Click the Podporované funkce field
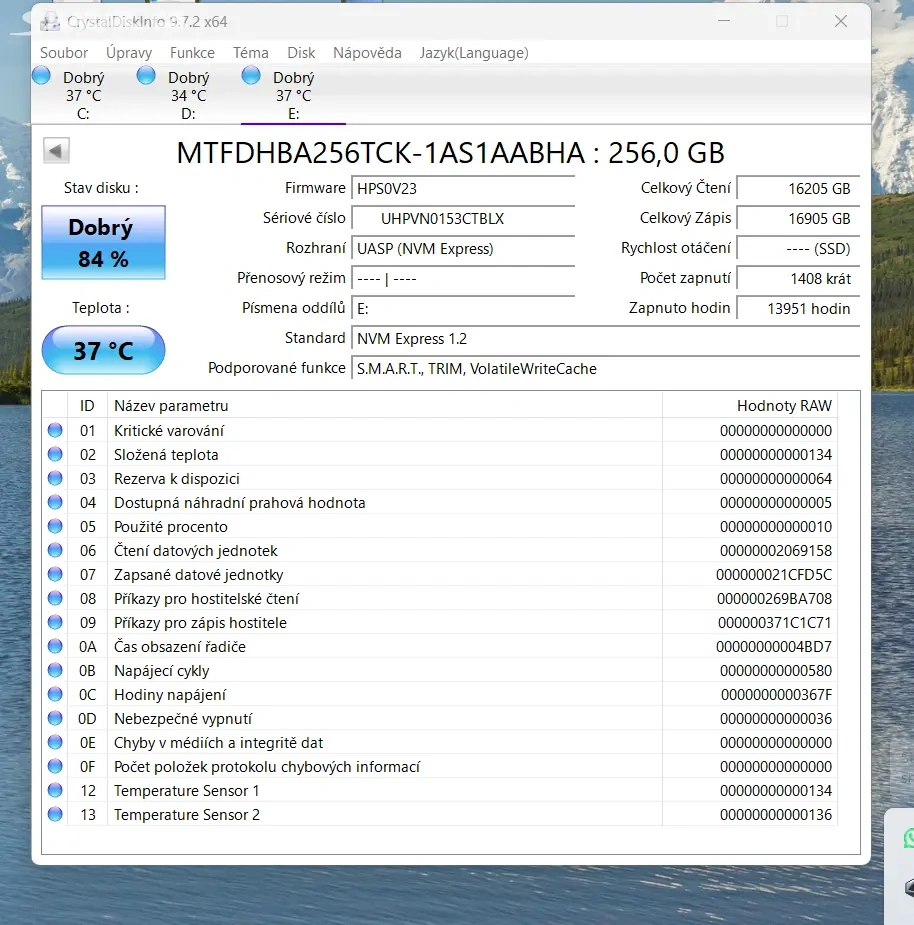 tap(605, 369)
